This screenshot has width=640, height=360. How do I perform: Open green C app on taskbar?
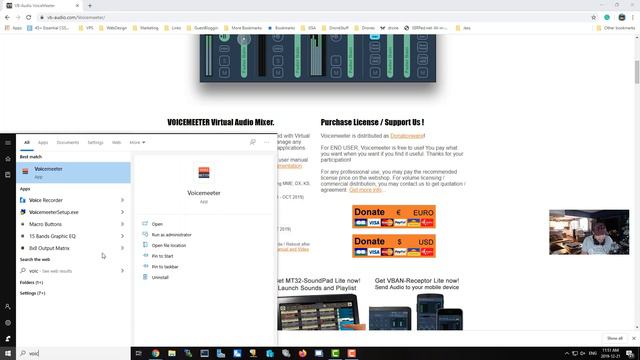pos(335,353)
